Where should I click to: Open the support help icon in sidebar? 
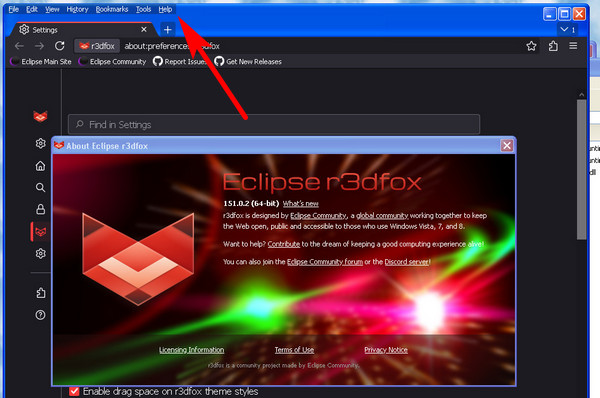40,315
